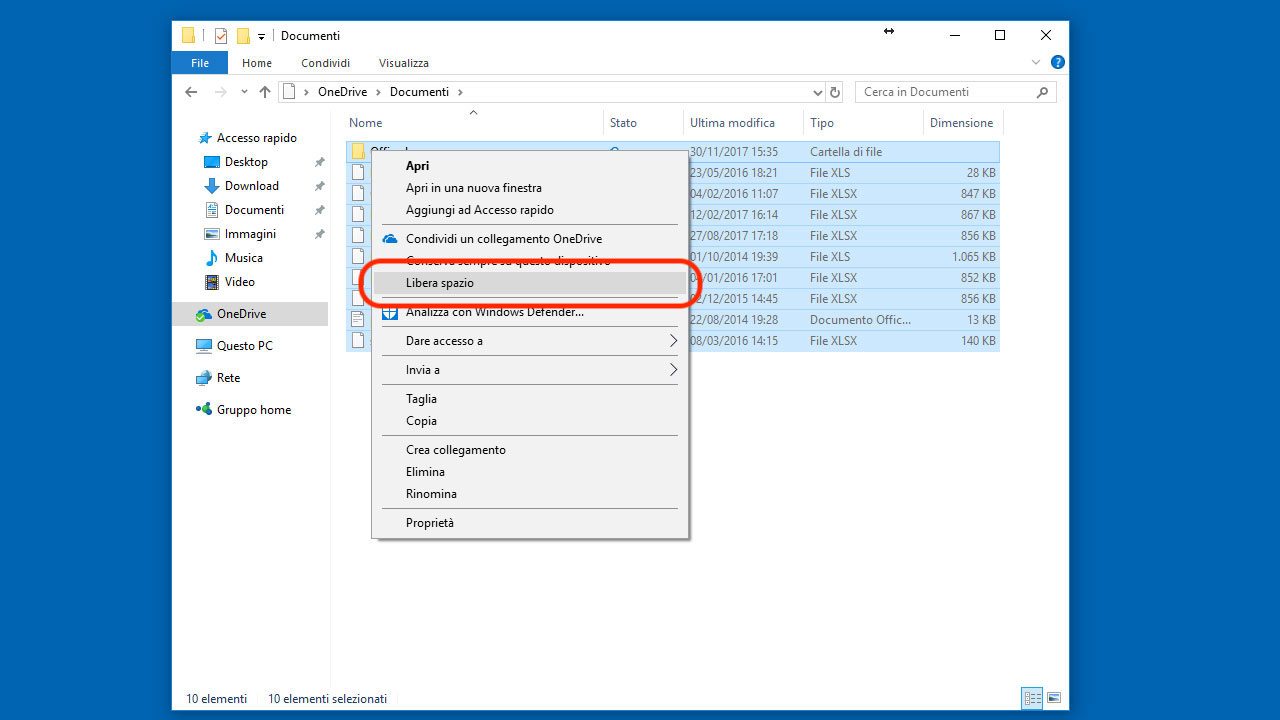Open OneDrive in the navigation pane

[241, 314]
